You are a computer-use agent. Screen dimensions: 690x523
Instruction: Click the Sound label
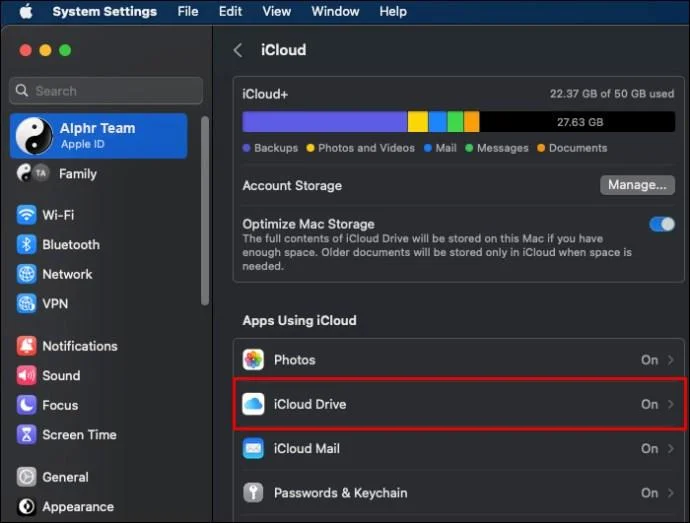pos(61,376)
